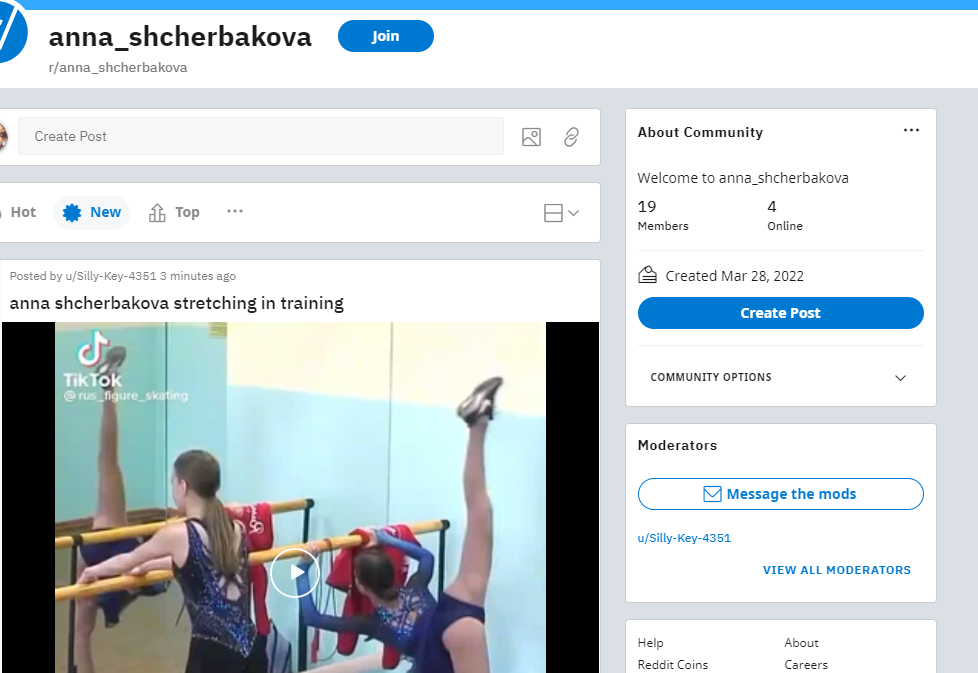This screenshot has width=978, height=673.
Task: Play the stretching video
Action: click(x=295, y=573)
